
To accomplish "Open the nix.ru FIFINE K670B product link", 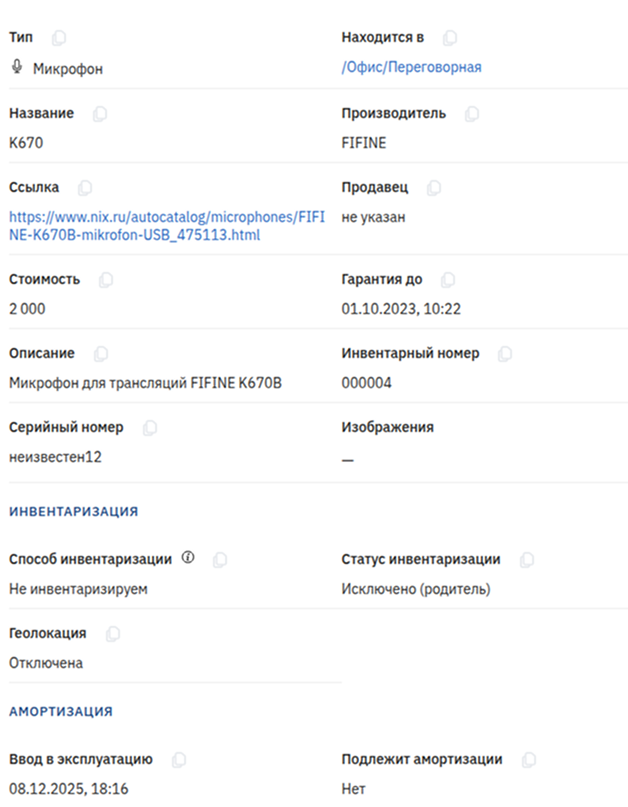I will coord(167,226).
